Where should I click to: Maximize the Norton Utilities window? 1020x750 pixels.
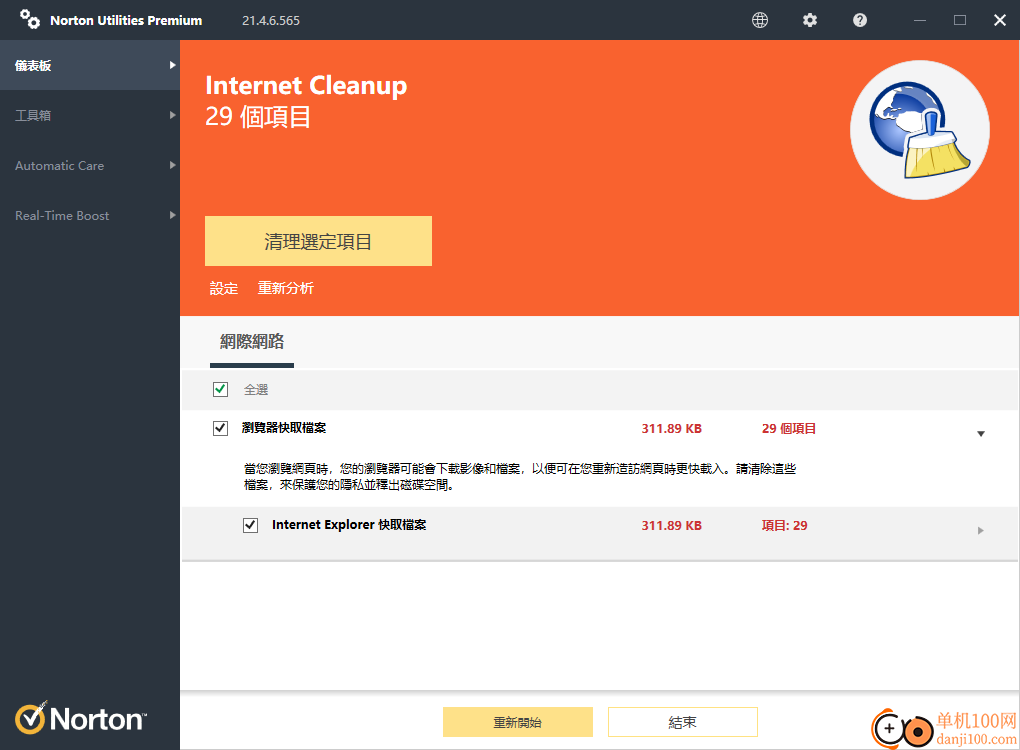[960, 20]
